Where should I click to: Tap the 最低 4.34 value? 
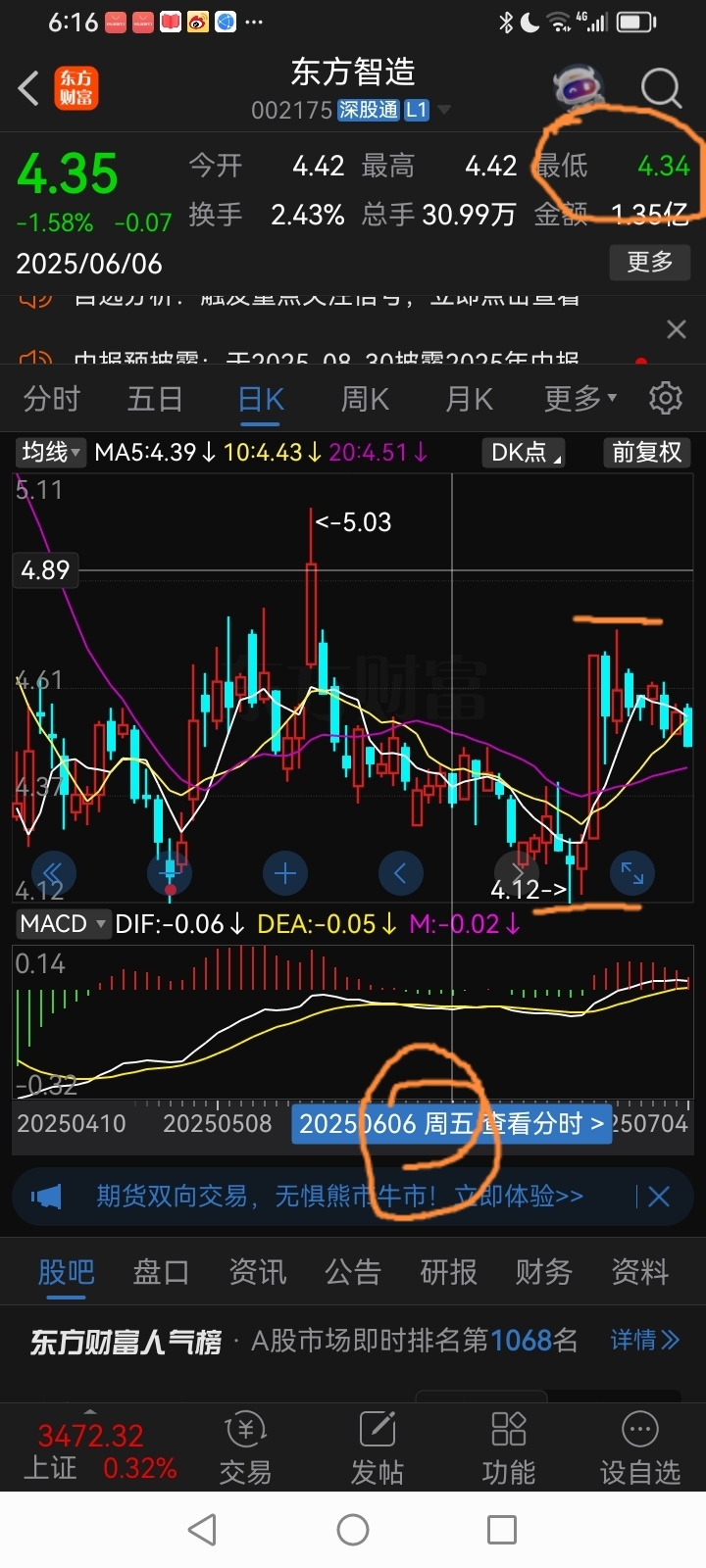(x=664, y=166)
